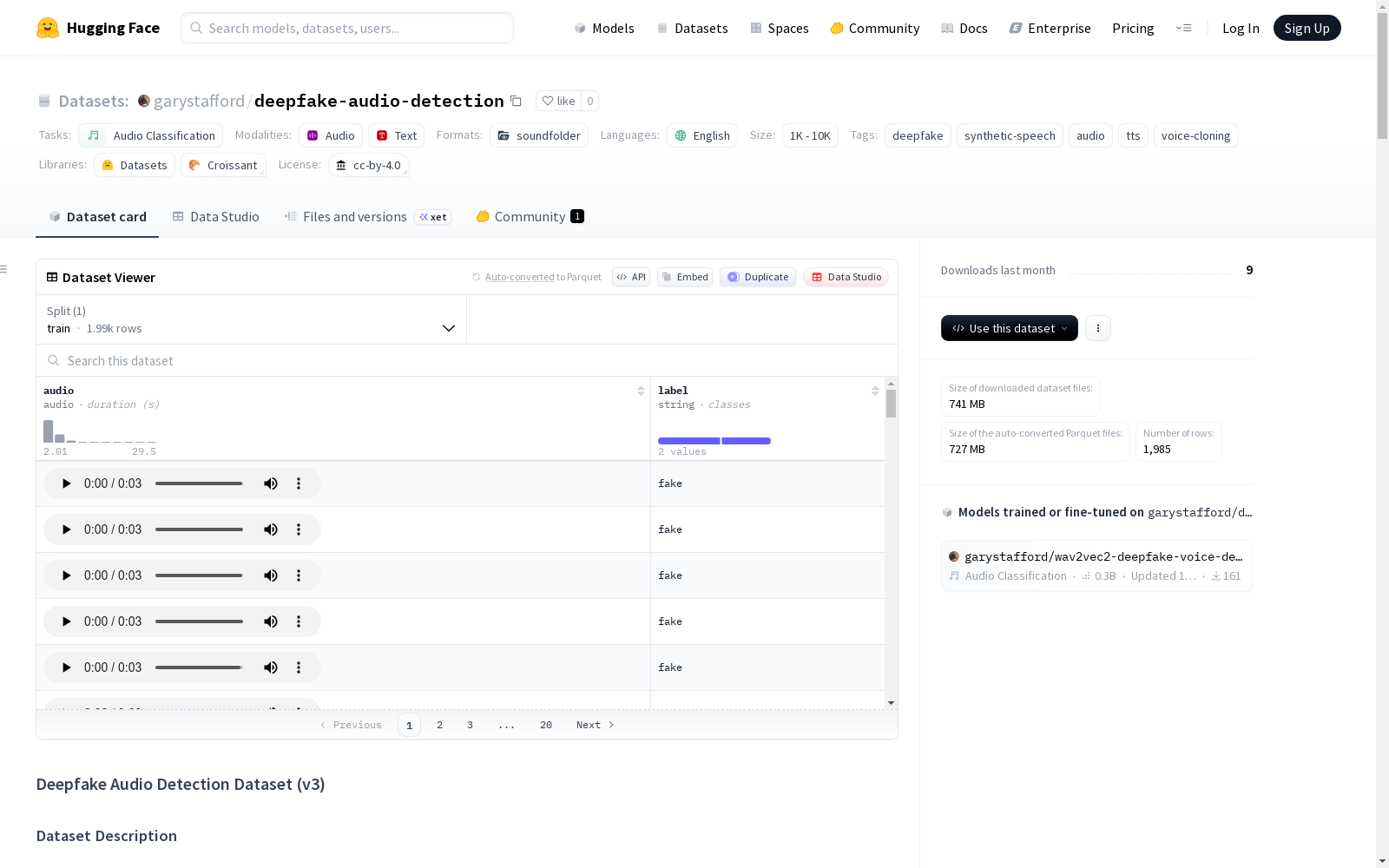
Task: Mute the second audio row
Action: pyautogui.click(x=271, y=529)
